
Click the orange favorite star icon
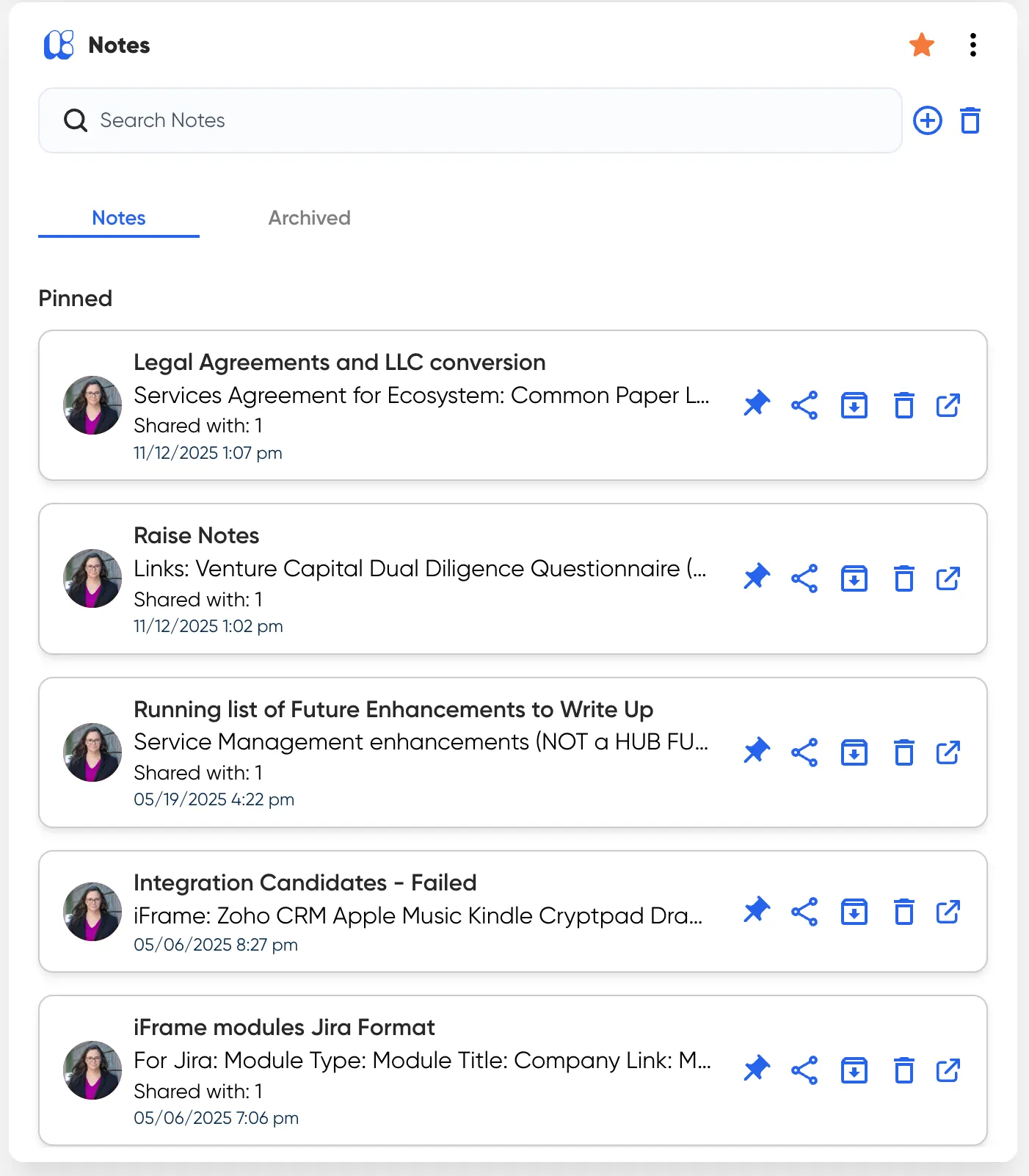tap(922, 45)
